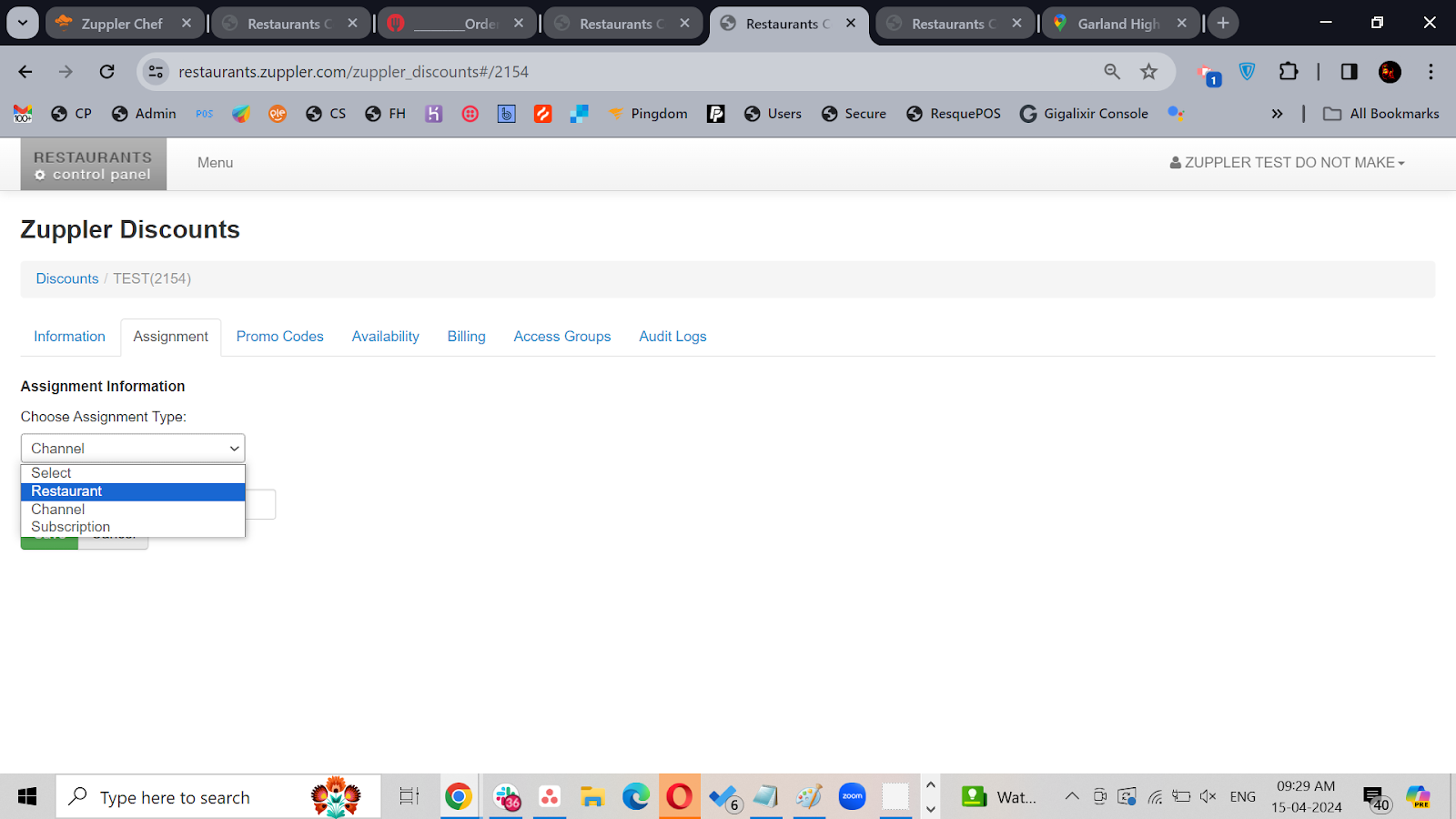This screenshot has height=819, width=1456.
Task: Open Opera from the taskbar
Action: click(x=679, y=797)
